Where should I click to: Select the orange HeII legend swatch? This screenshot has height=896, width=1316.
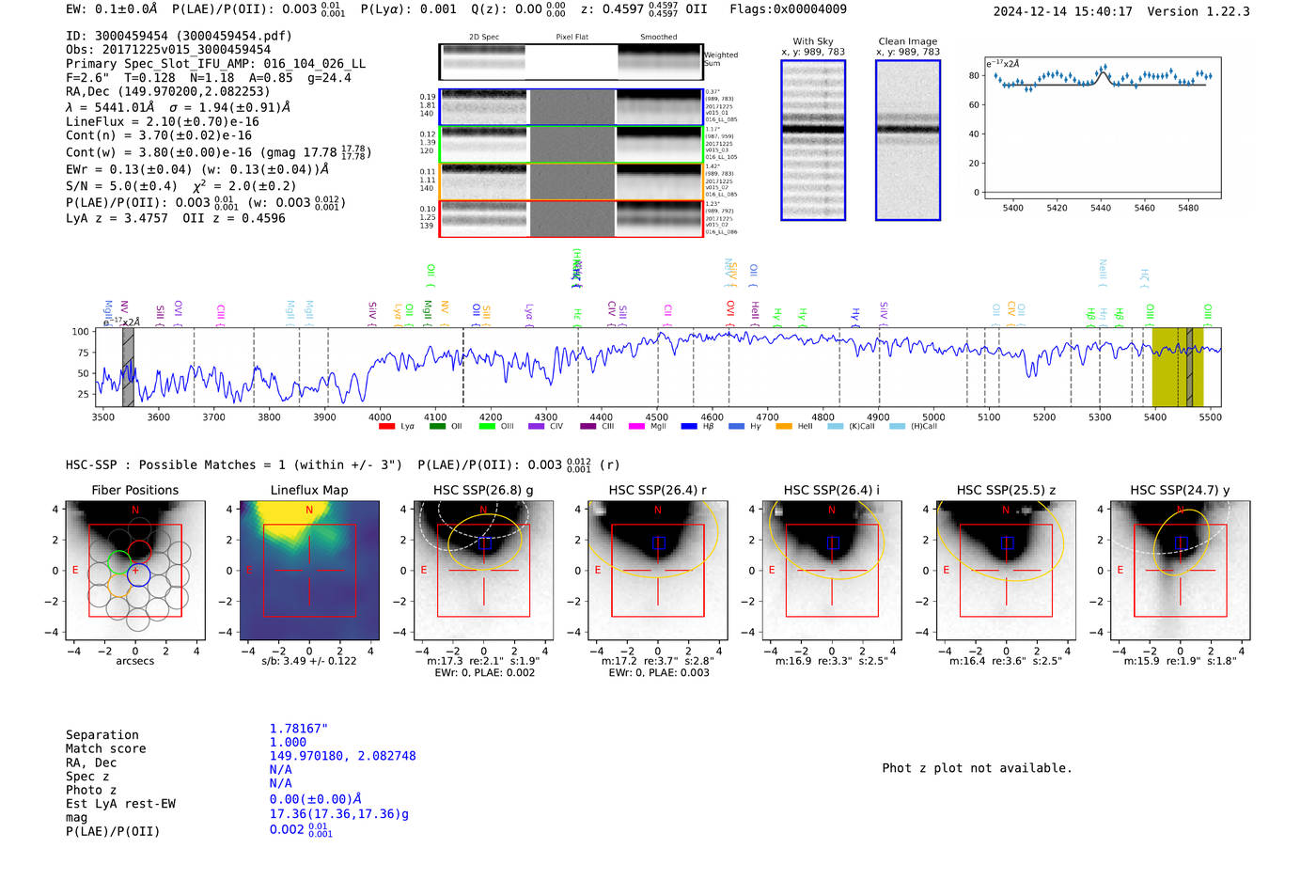point(784,427)
